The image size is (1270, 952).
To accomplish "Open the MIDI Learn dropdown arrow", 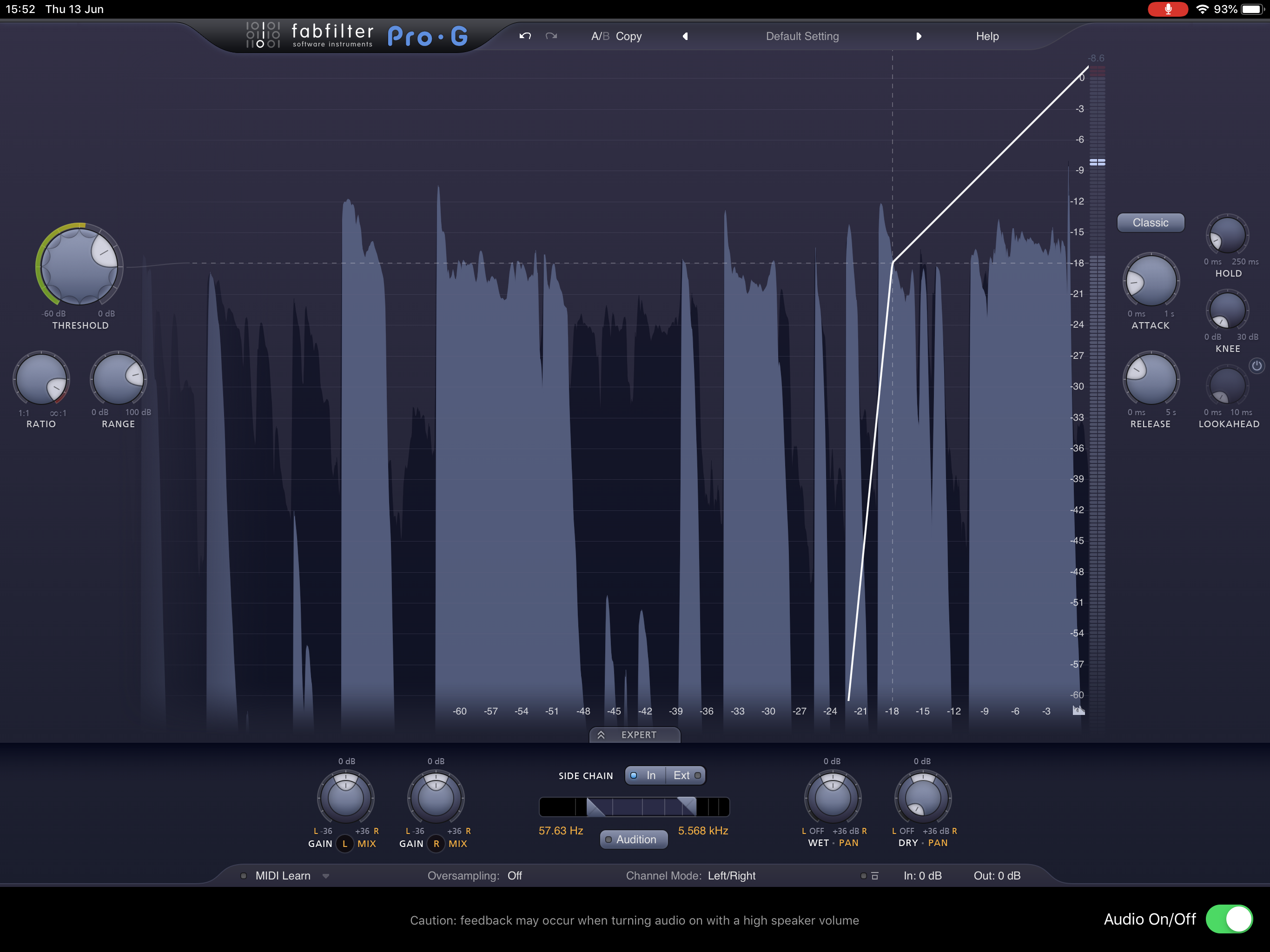I will [x=325, y=876].
